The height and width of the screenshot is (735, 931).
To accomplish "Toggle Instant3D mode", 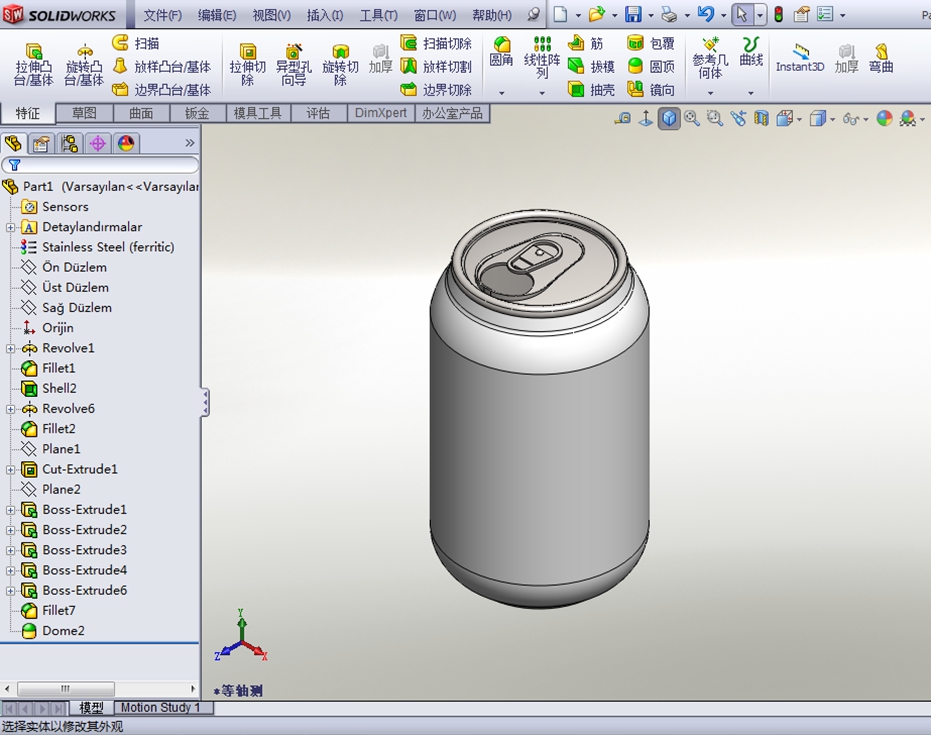I will [x=800, y=58].
